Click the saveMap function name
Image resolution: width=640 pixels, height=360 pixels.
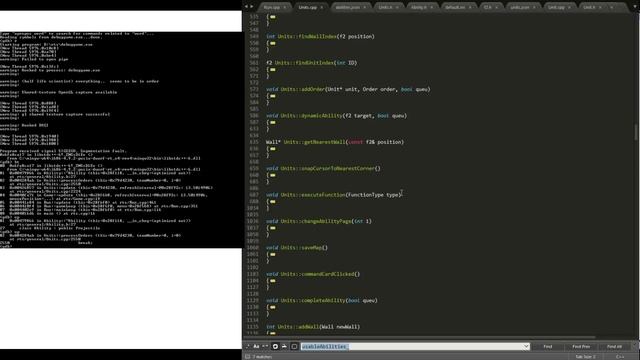311,248
